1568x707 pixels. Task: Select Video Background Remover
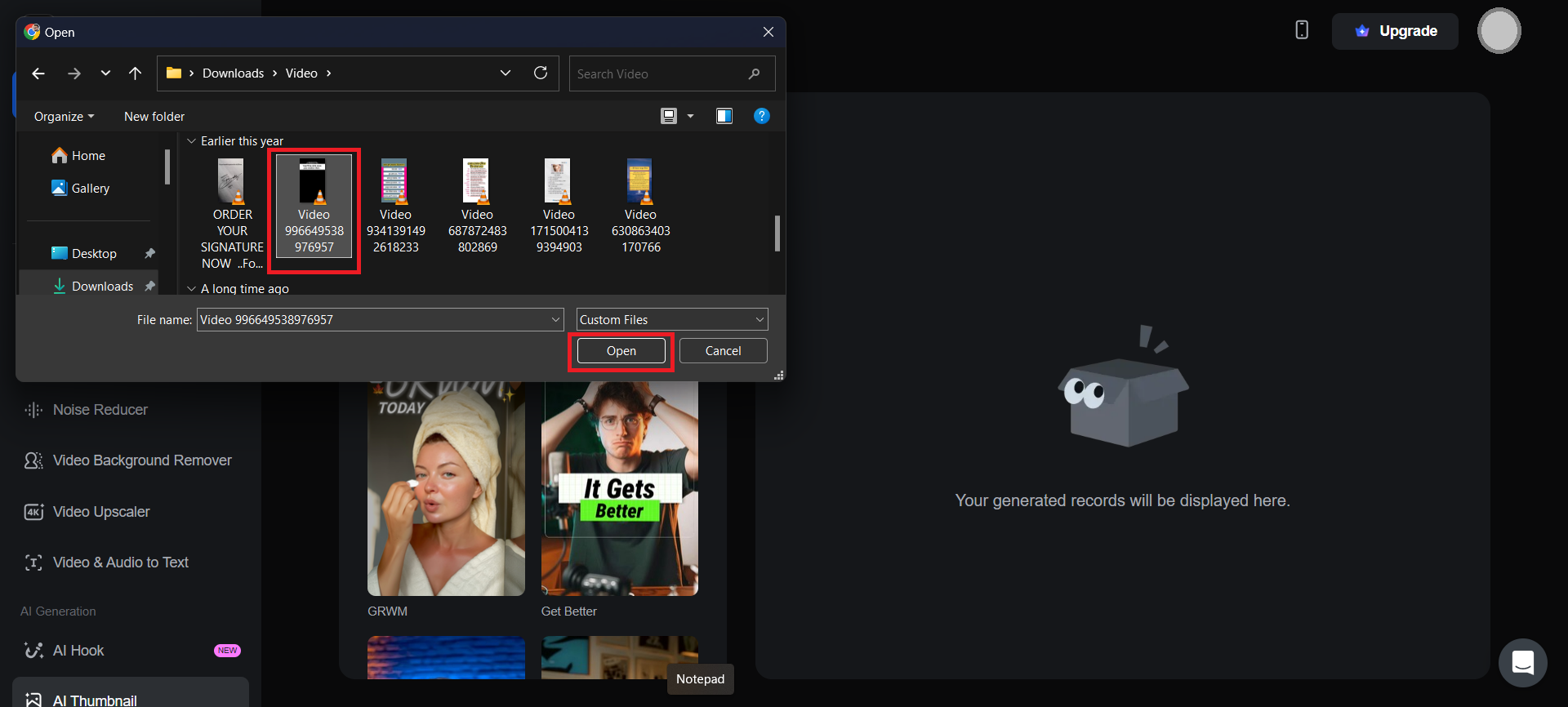[x=141, y=460]
